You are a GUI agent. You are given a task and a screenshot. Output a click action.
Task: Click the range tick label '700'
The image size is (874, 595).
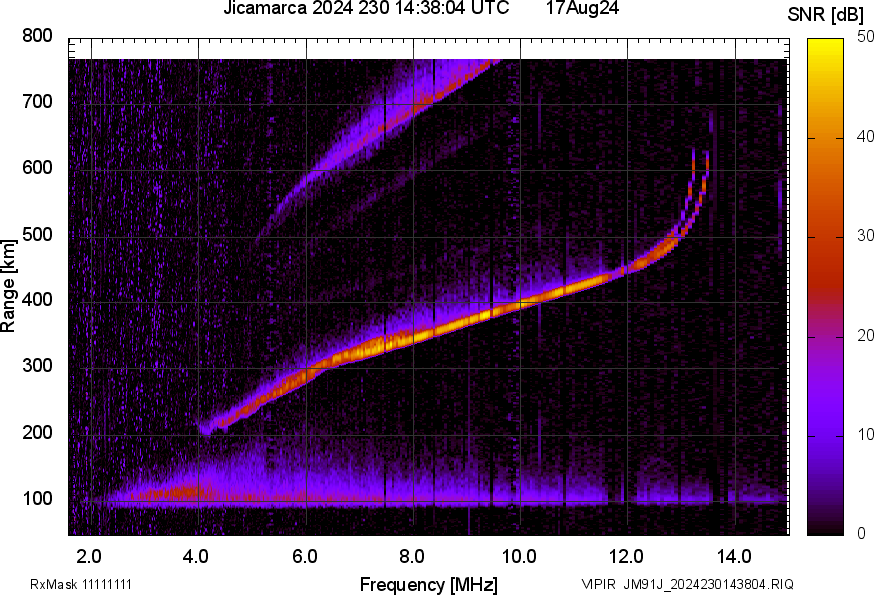(x=37, y=101)
